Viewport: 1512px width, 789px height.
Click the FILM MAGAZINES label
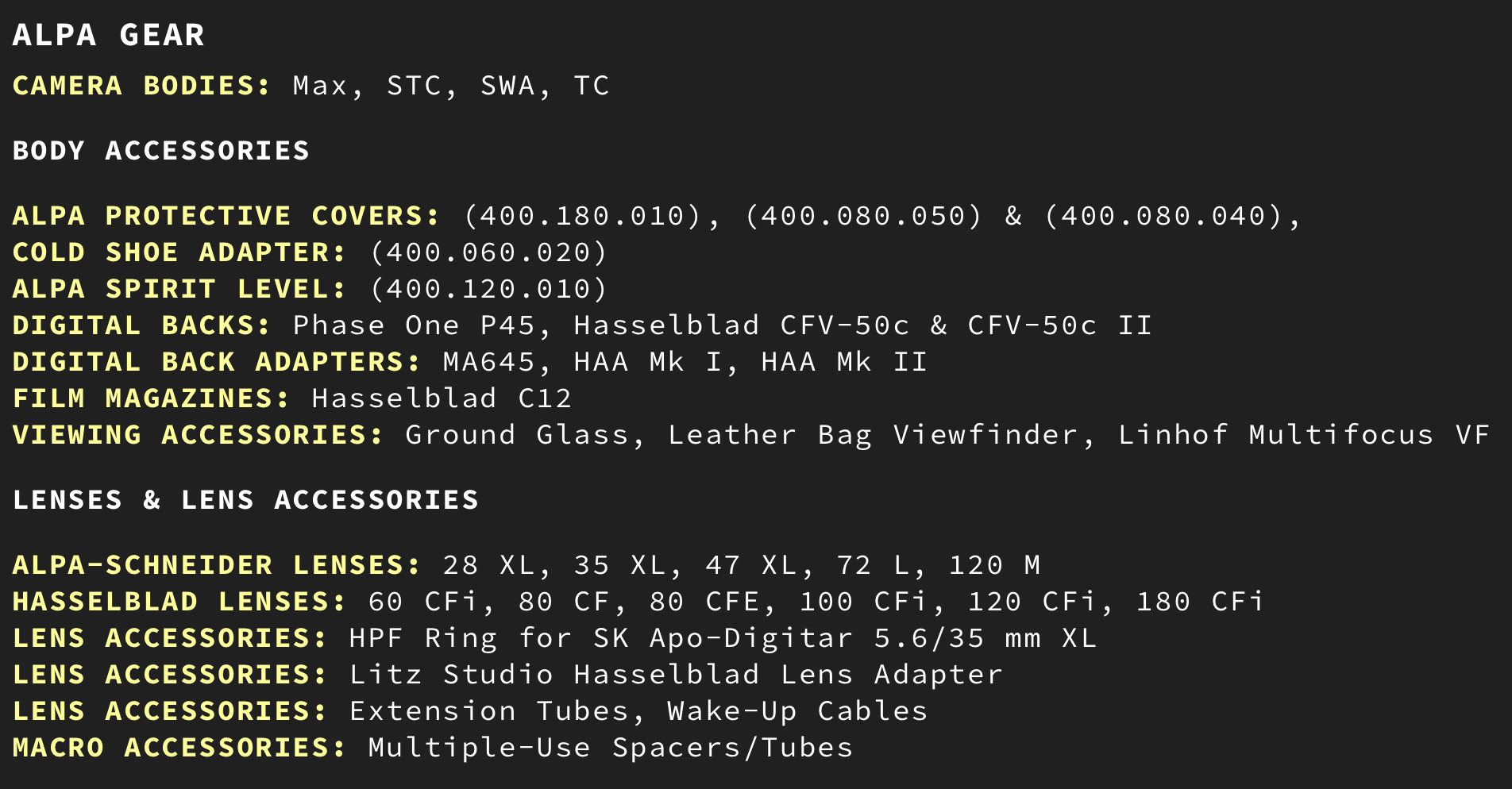point(152,398)
